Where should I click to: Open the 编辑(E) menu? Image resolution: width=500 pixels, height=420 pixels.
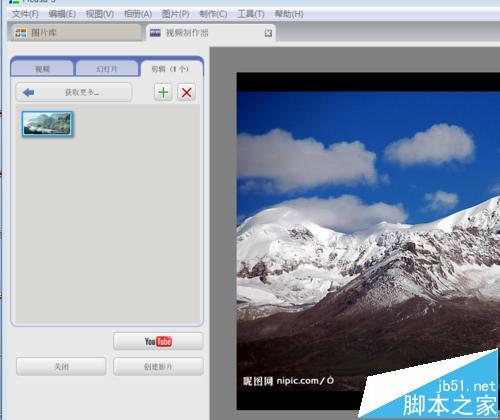coord(62,14)
